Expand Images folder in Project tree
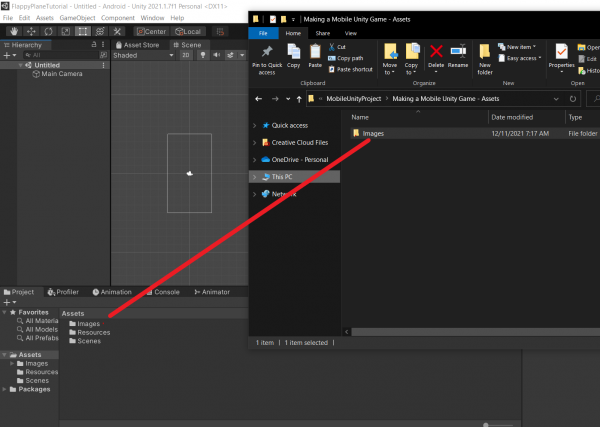 click(x=12, y=363)
